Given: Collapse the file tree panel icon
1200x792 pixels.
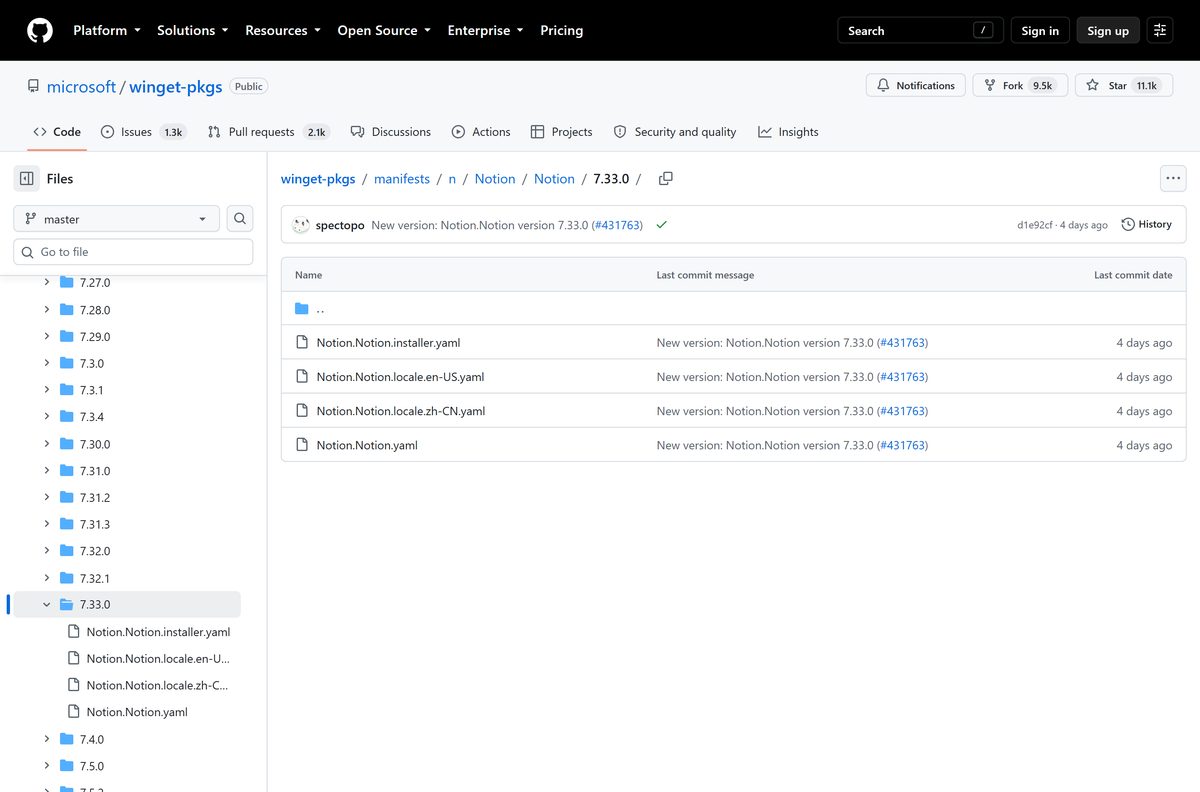Looking at the screenshot, I should tap(27, 179).
